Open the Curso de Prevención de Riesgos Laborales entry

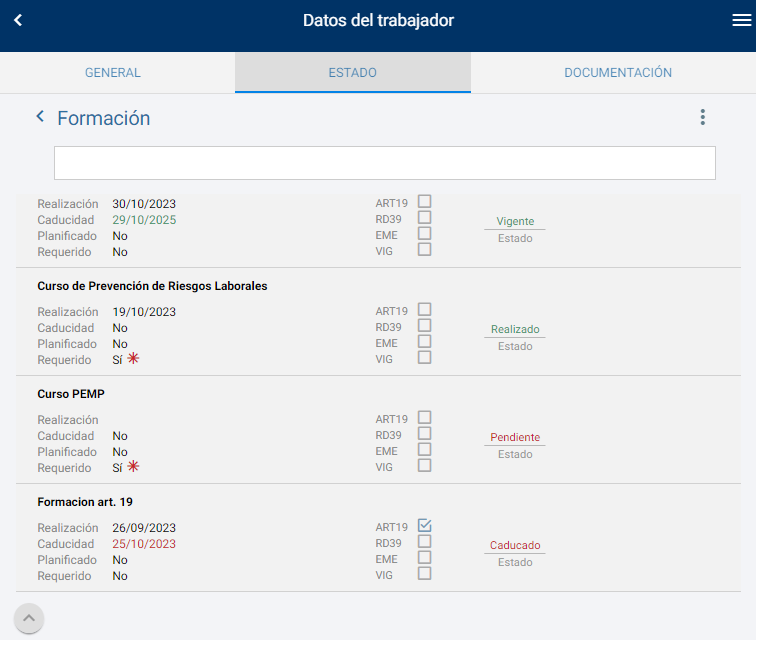point(152,286)
